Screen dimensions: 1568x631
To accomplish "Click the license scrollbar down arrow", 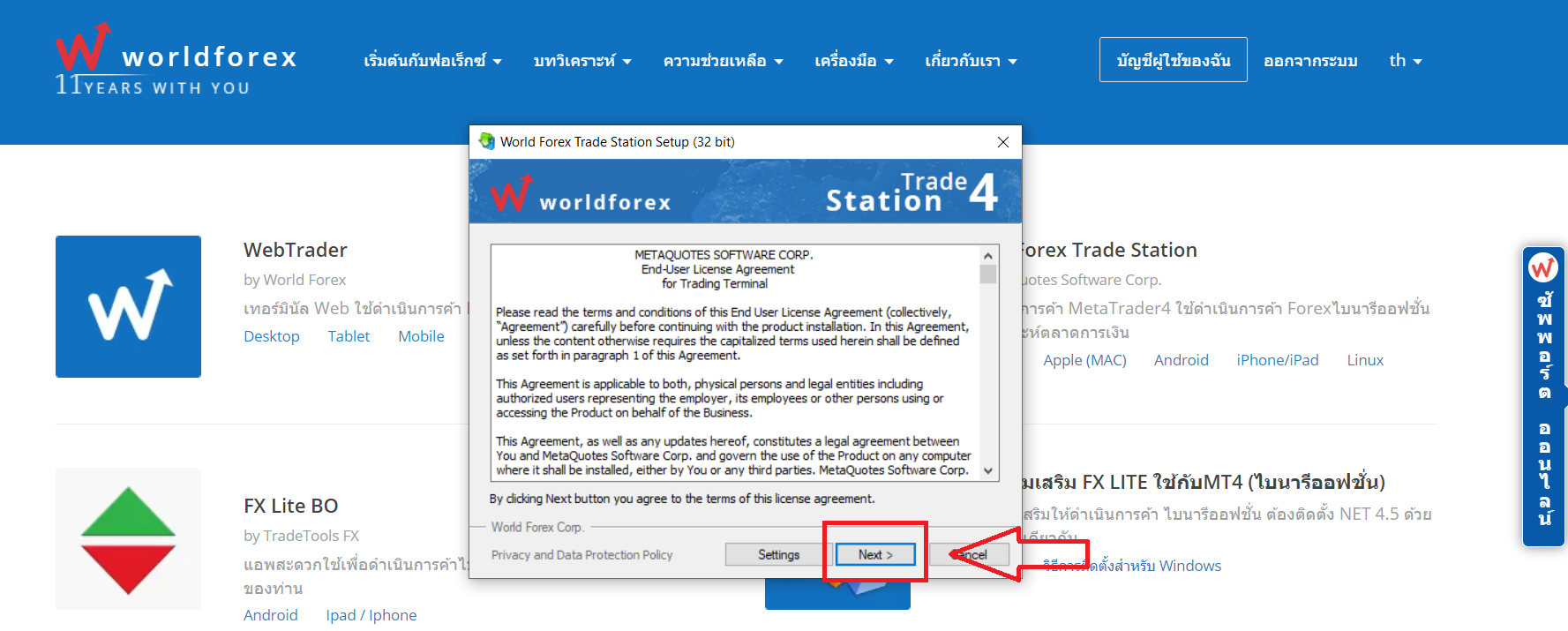I will [x=988, y=471].
